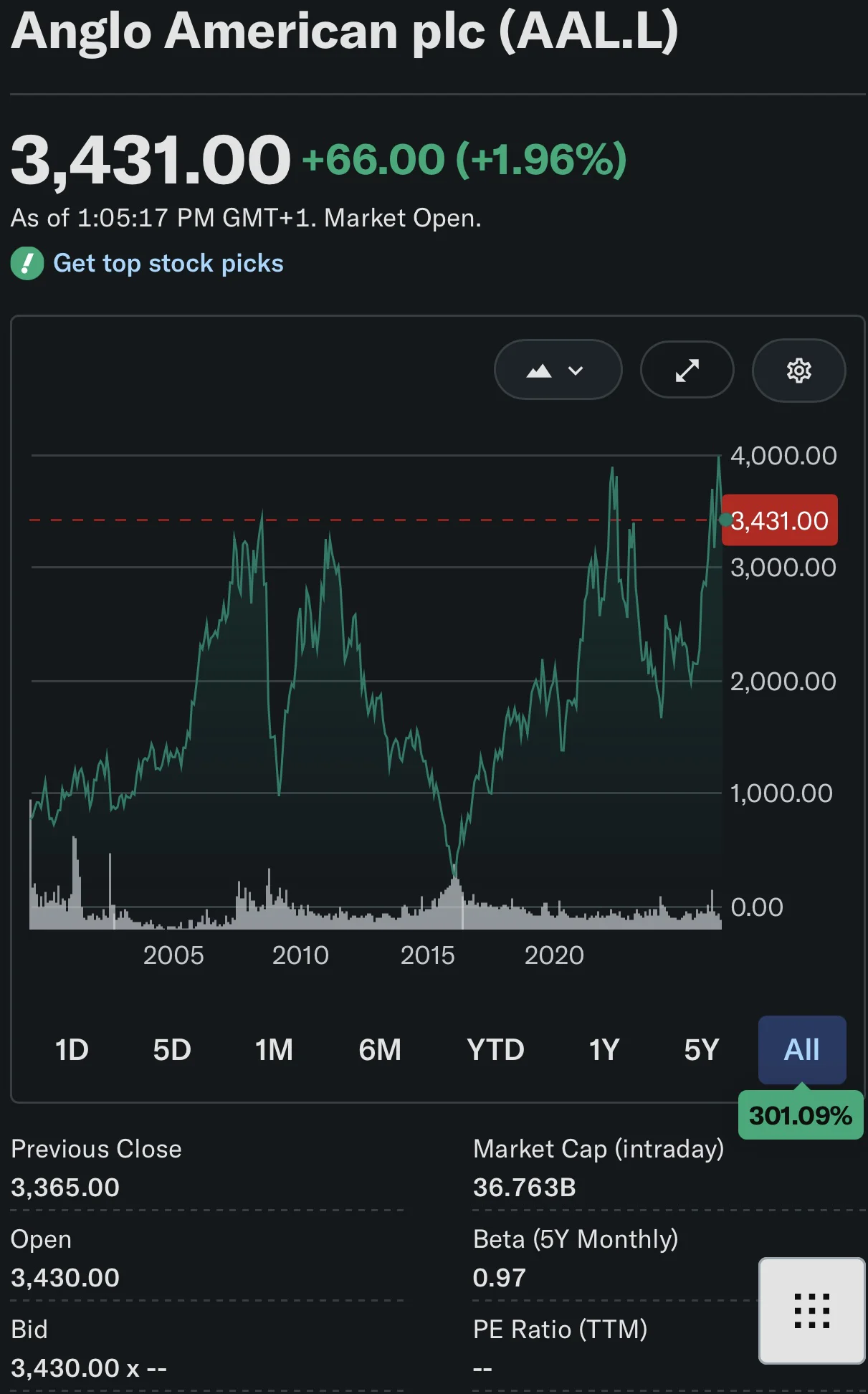Click the Beta (5Y Monthly) label
This screenshot has height=1394, width=868.
(x=576, y=1239)
